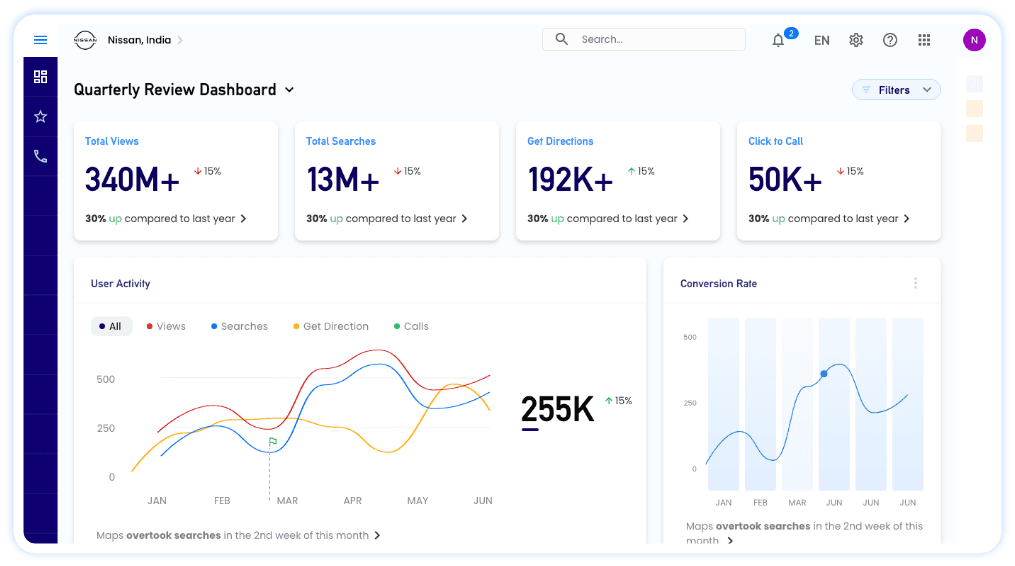Open the hamburger menu
The image size is (1015, 566).
pyautogui.click(x=40, y=40)
